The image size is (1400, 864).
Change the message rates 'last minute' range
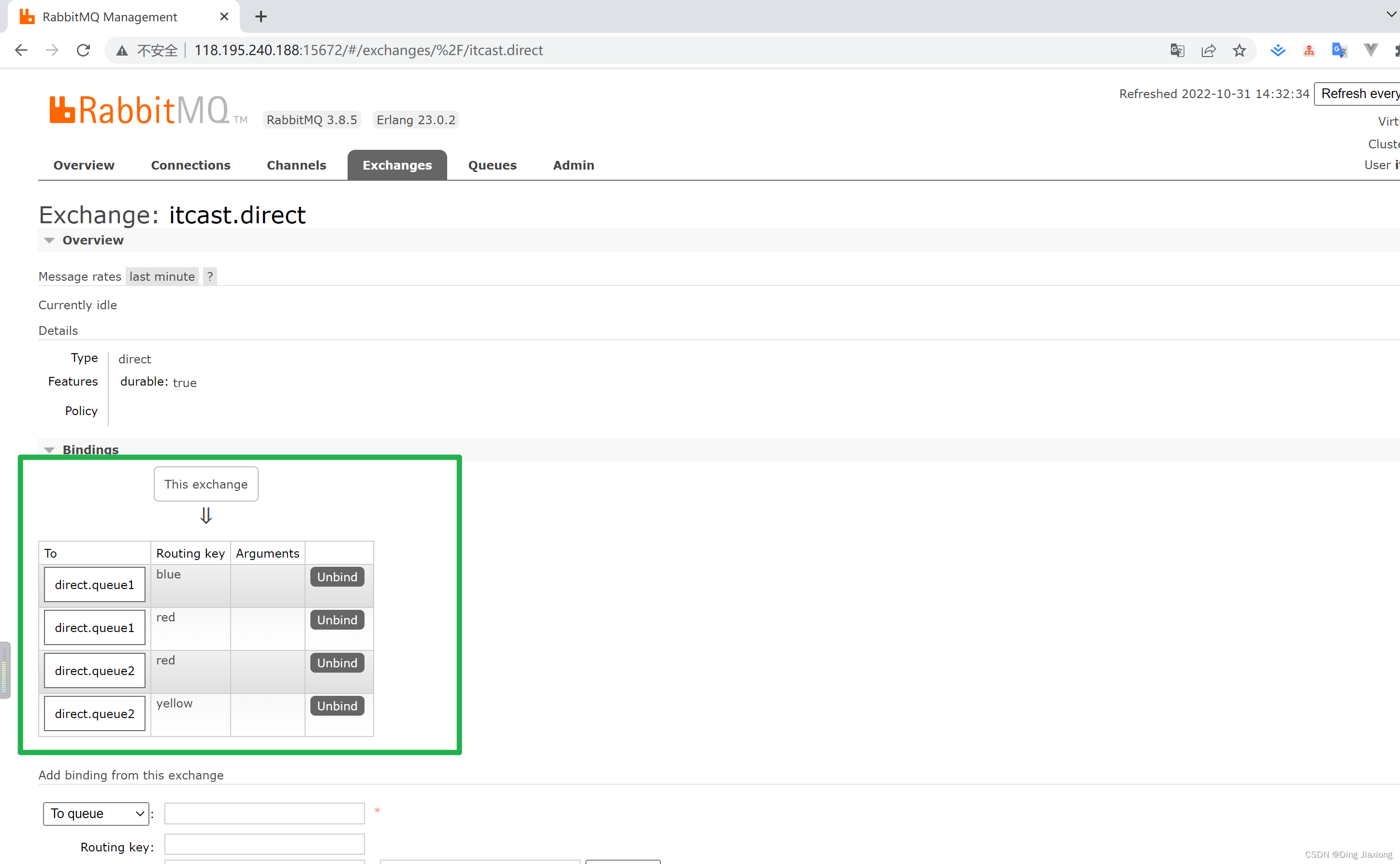pyautogui.click(x=162, y=276)
